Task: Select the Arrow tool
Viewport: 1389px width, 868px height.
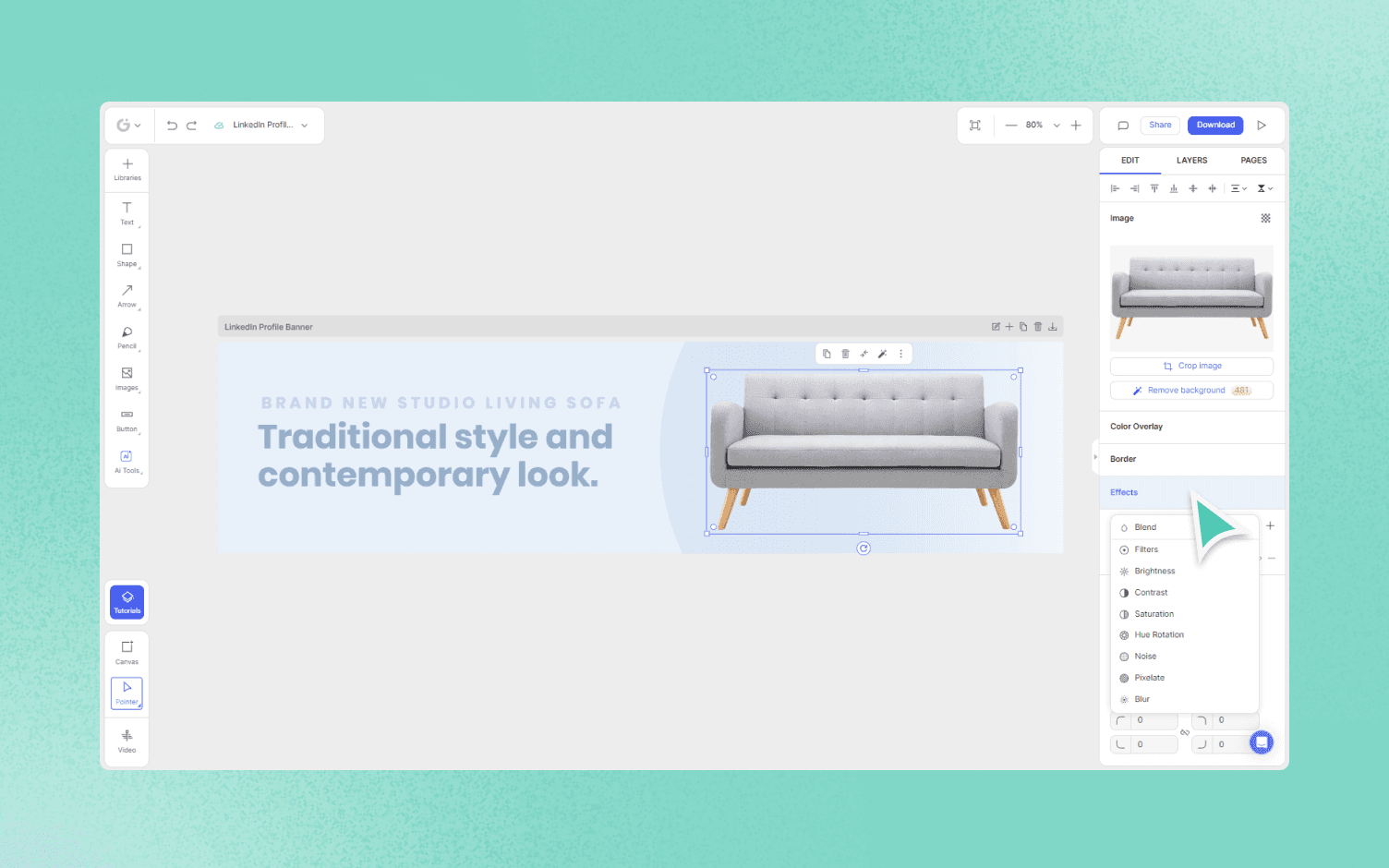Action: [127, 295]
